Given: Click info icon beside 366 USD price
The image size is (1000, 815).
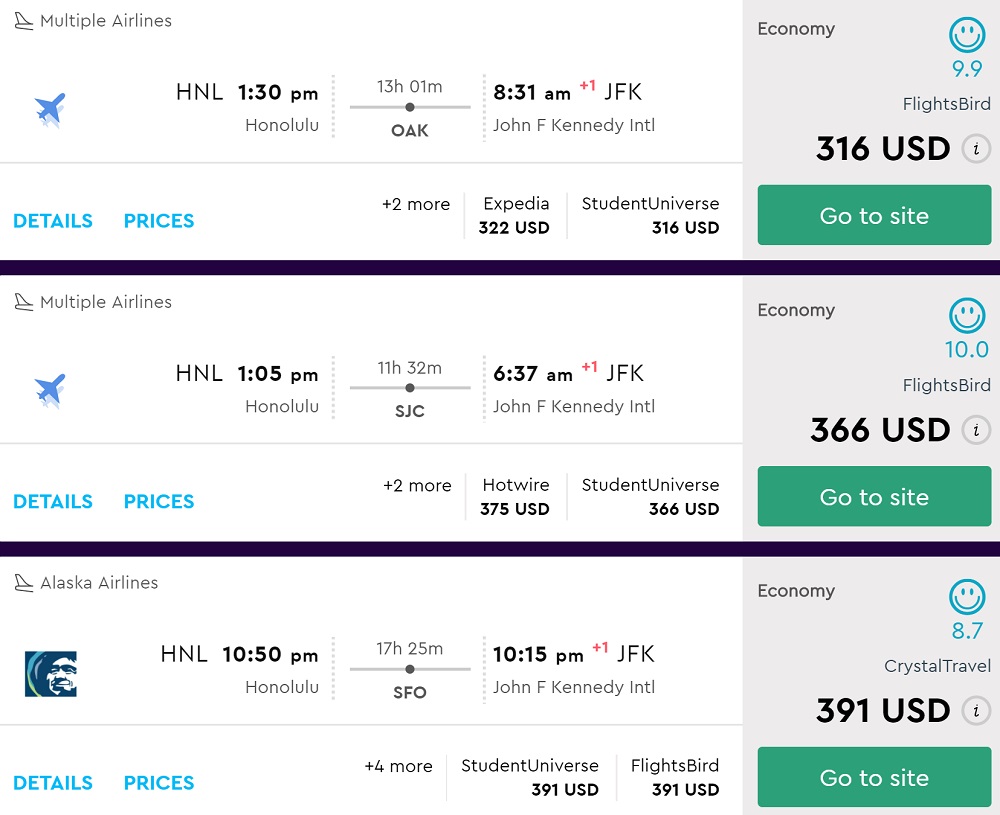Looking at the screenshot, I should pyautogui.click(x=976, y=431).
